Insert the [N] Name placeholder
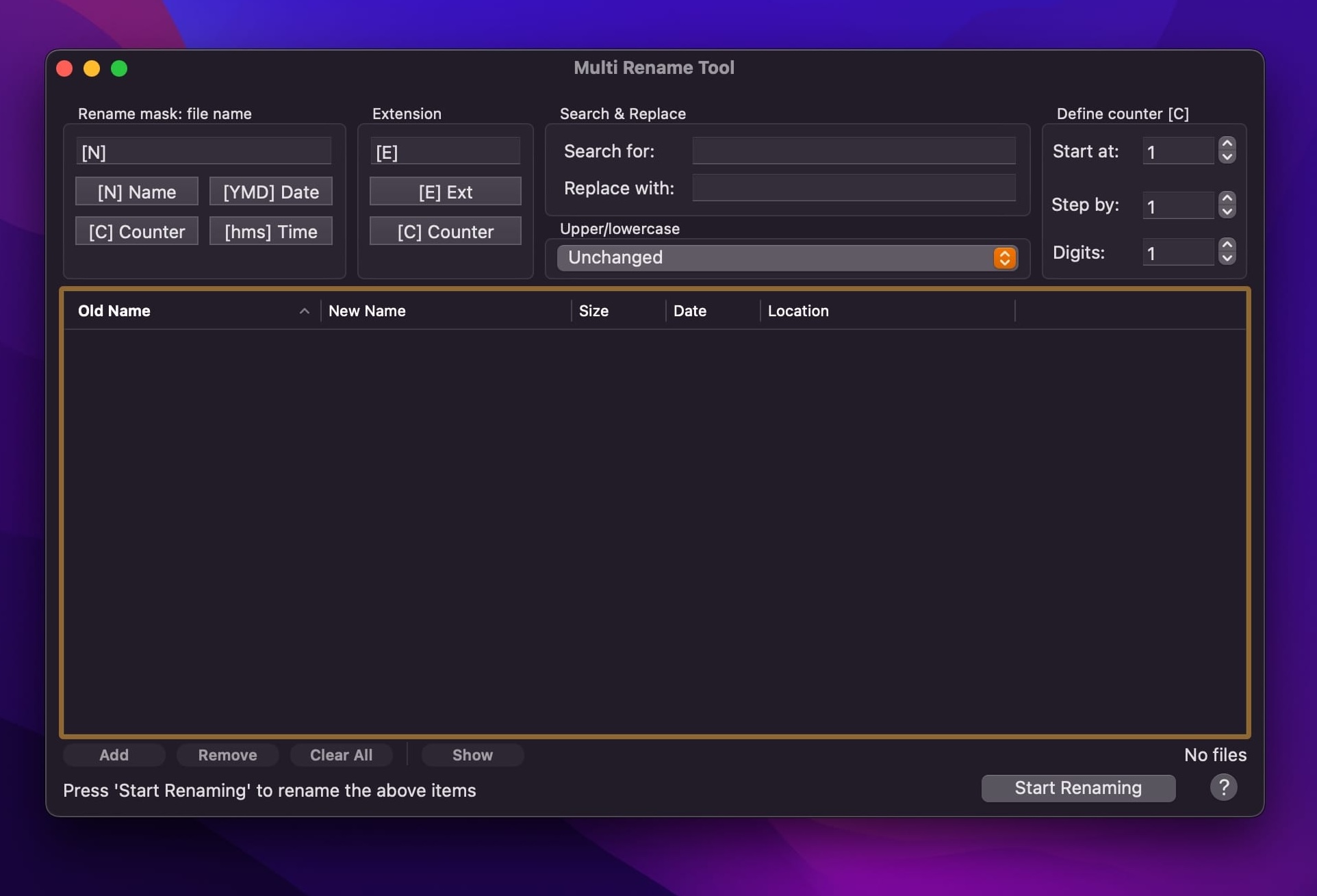Image resolution: width=1317 pixels, height=896 pixels. 137,192
